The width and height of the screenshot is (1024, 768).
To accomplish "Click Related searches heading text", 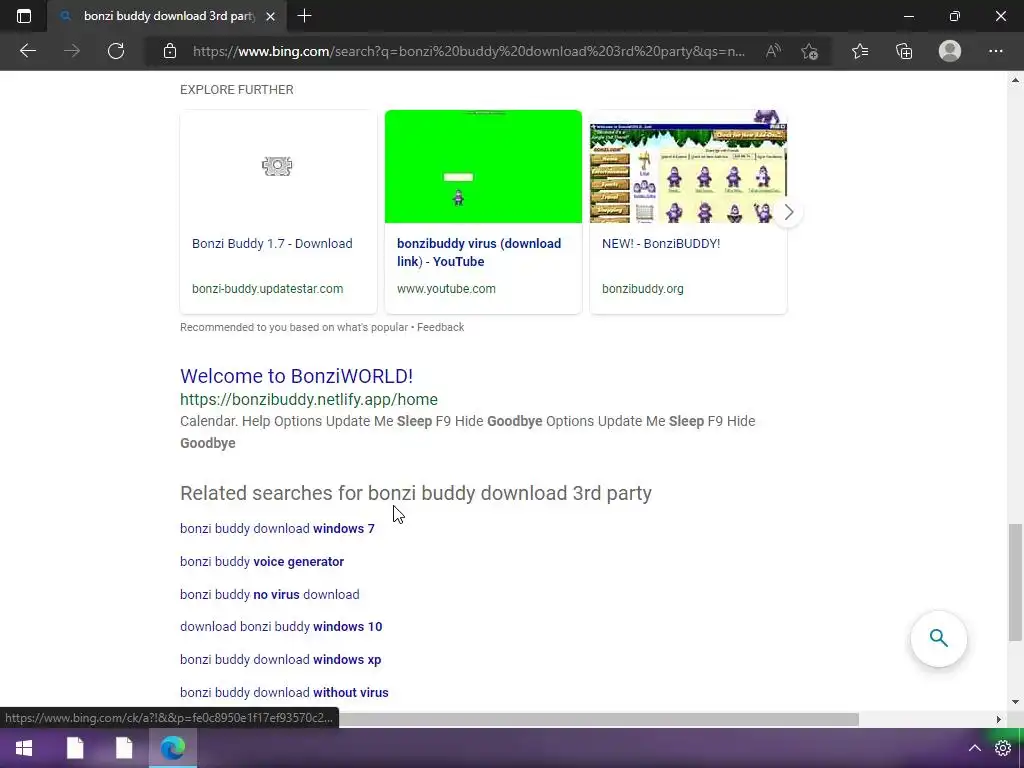I will pyautogui.click(x=416, y=493).
